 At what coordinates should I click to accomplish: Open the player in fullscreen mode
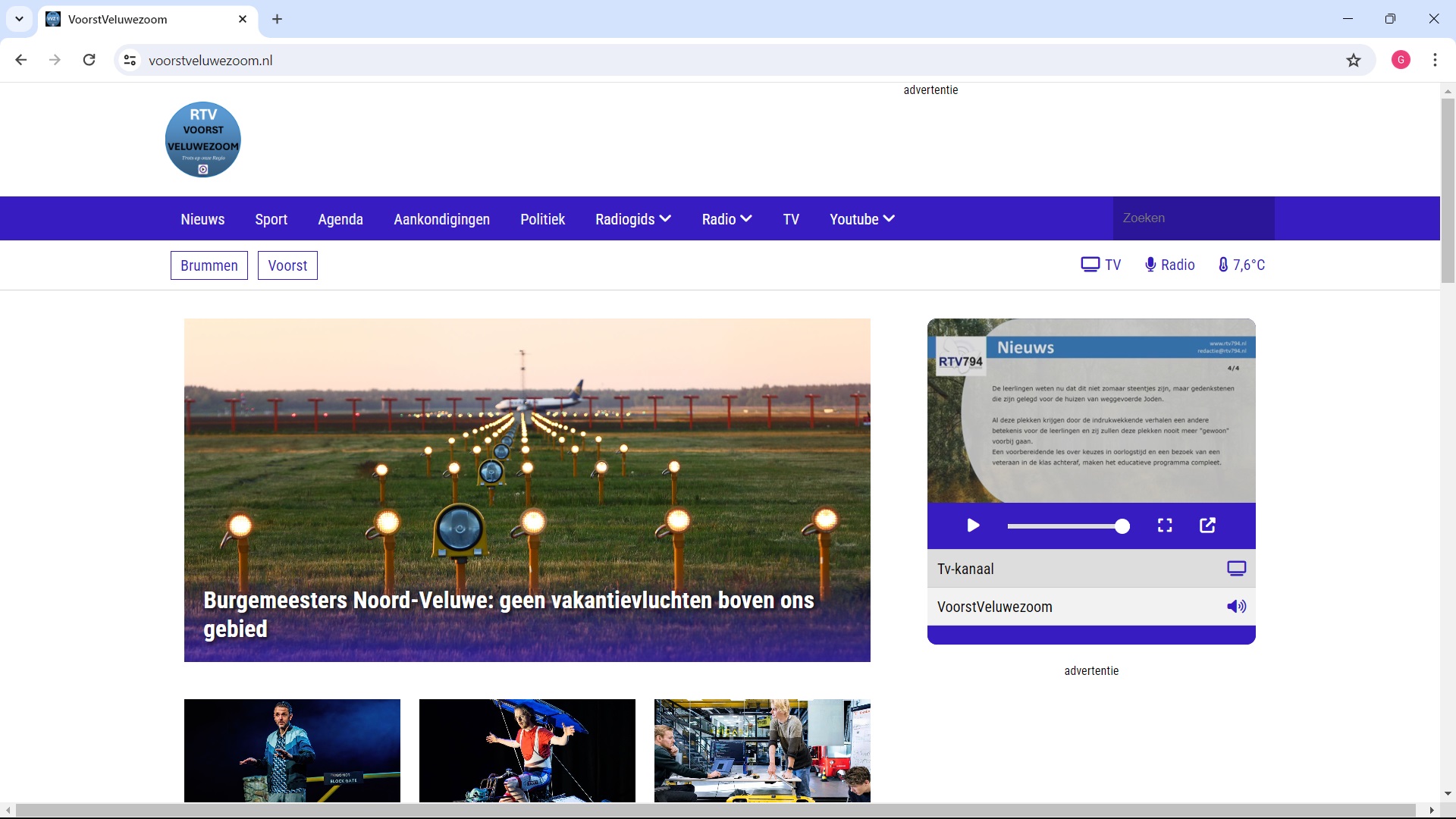pyautogui.click(x=1166, y=525)
